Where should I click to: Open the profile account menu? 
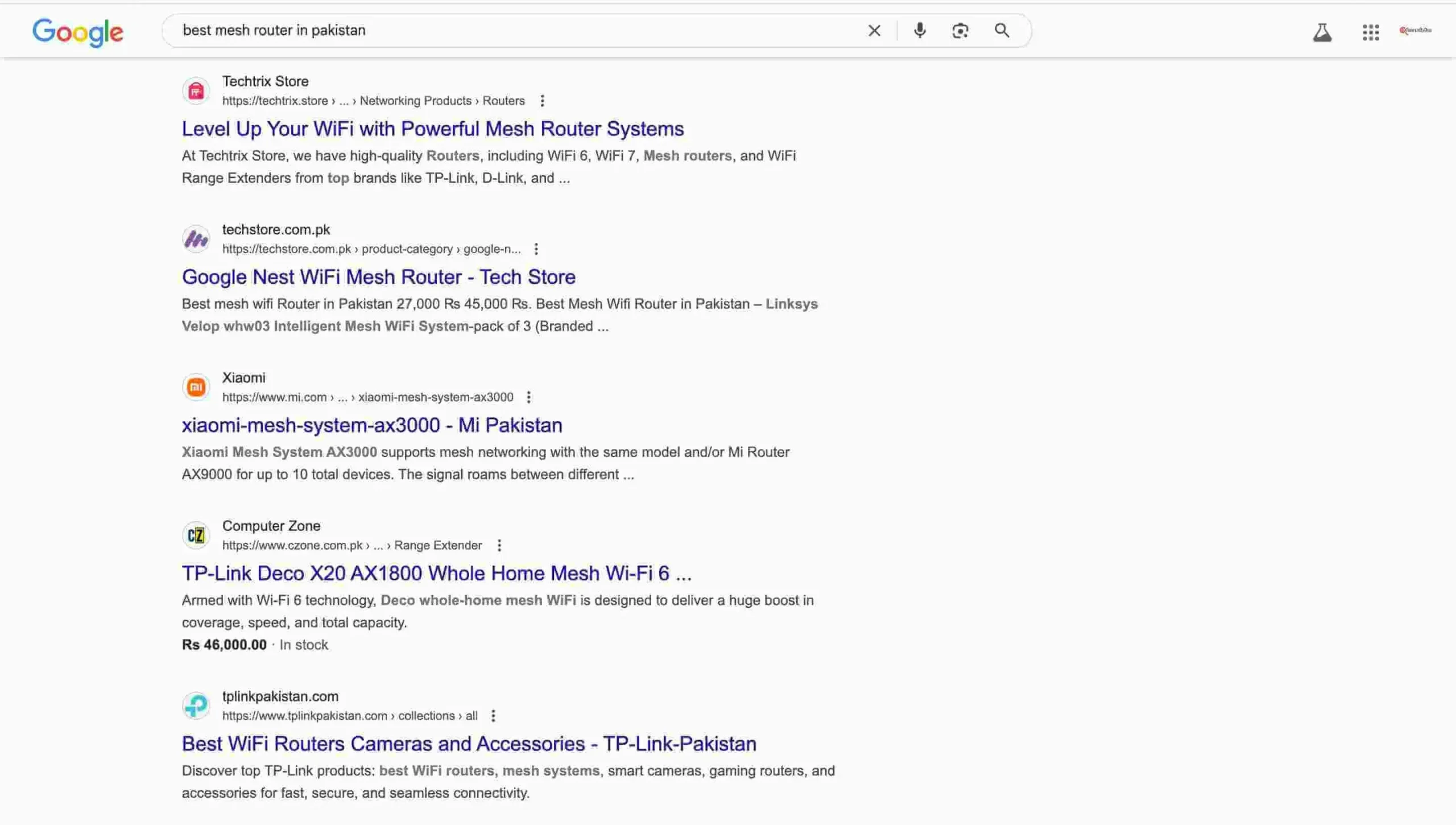[x=1416, y=30]
